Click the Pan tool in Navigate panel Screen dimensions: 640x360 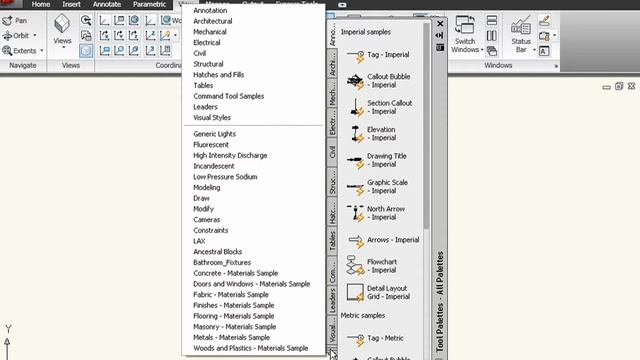point(15,20)
